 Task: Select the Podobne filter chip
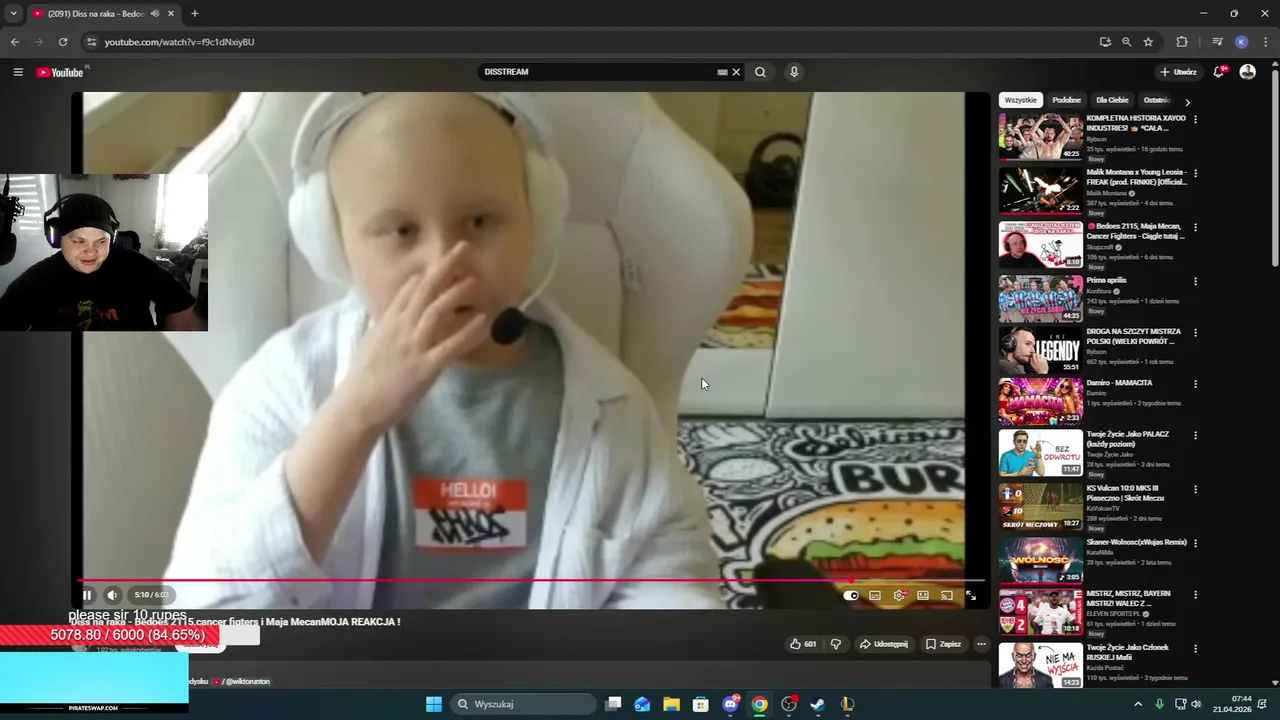(1067, 100)
